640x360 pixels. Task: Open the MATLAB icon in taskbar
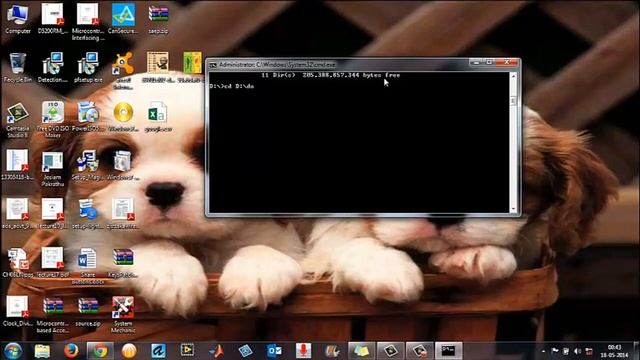[x=216, y=351]
